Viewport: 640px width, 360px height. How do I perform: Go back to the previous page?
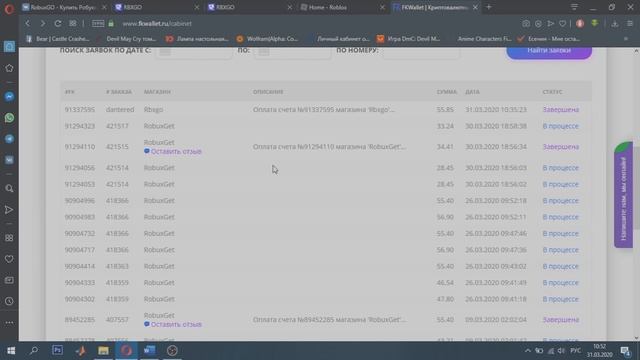(27, 24)
